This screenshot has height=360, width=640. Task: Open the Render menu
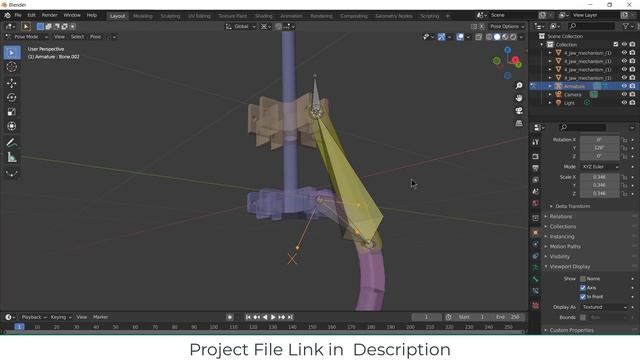[50, 15]
